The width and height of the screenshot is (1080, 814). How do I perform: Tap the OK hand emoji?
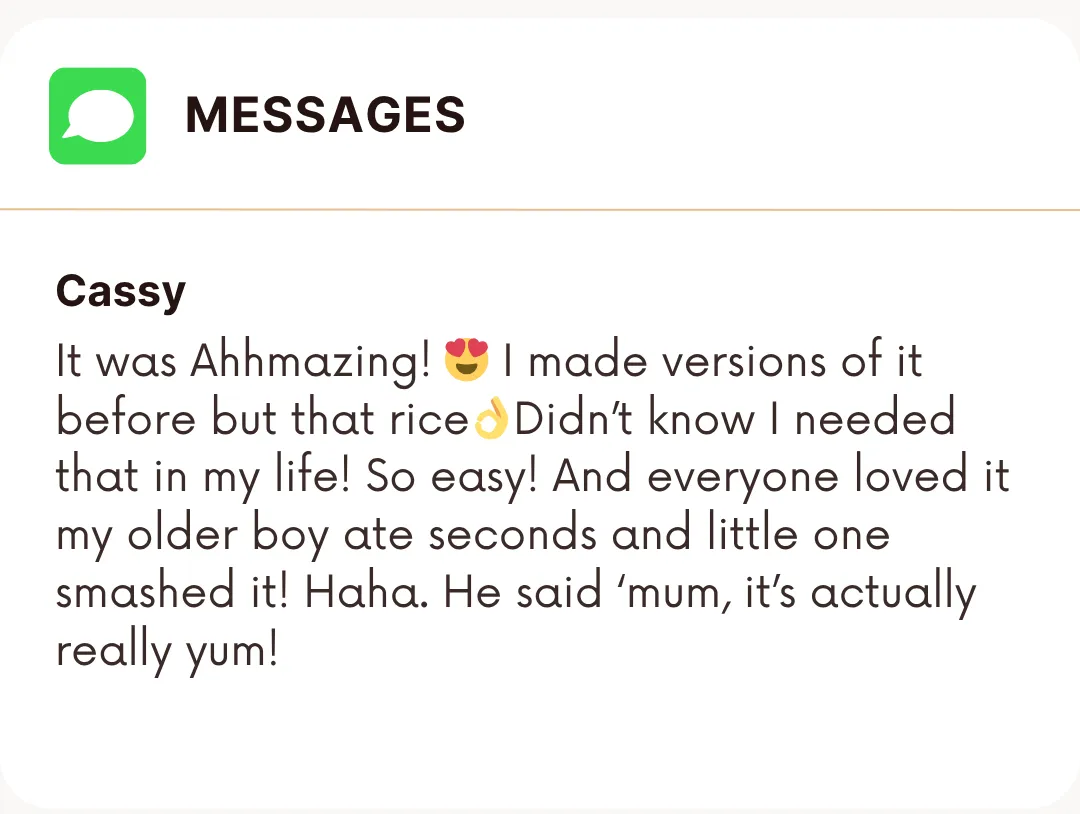(x=491, y=421)
